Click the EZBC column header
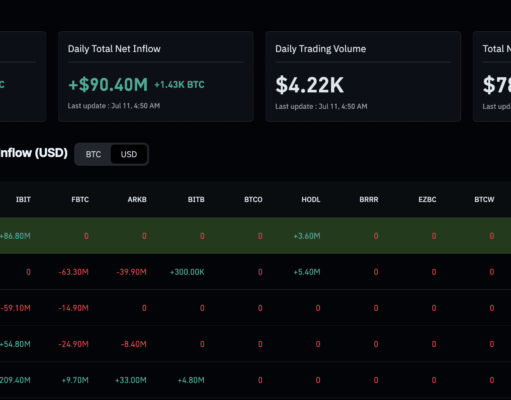This screenshot has height=400, width=511. click(427, 199)
